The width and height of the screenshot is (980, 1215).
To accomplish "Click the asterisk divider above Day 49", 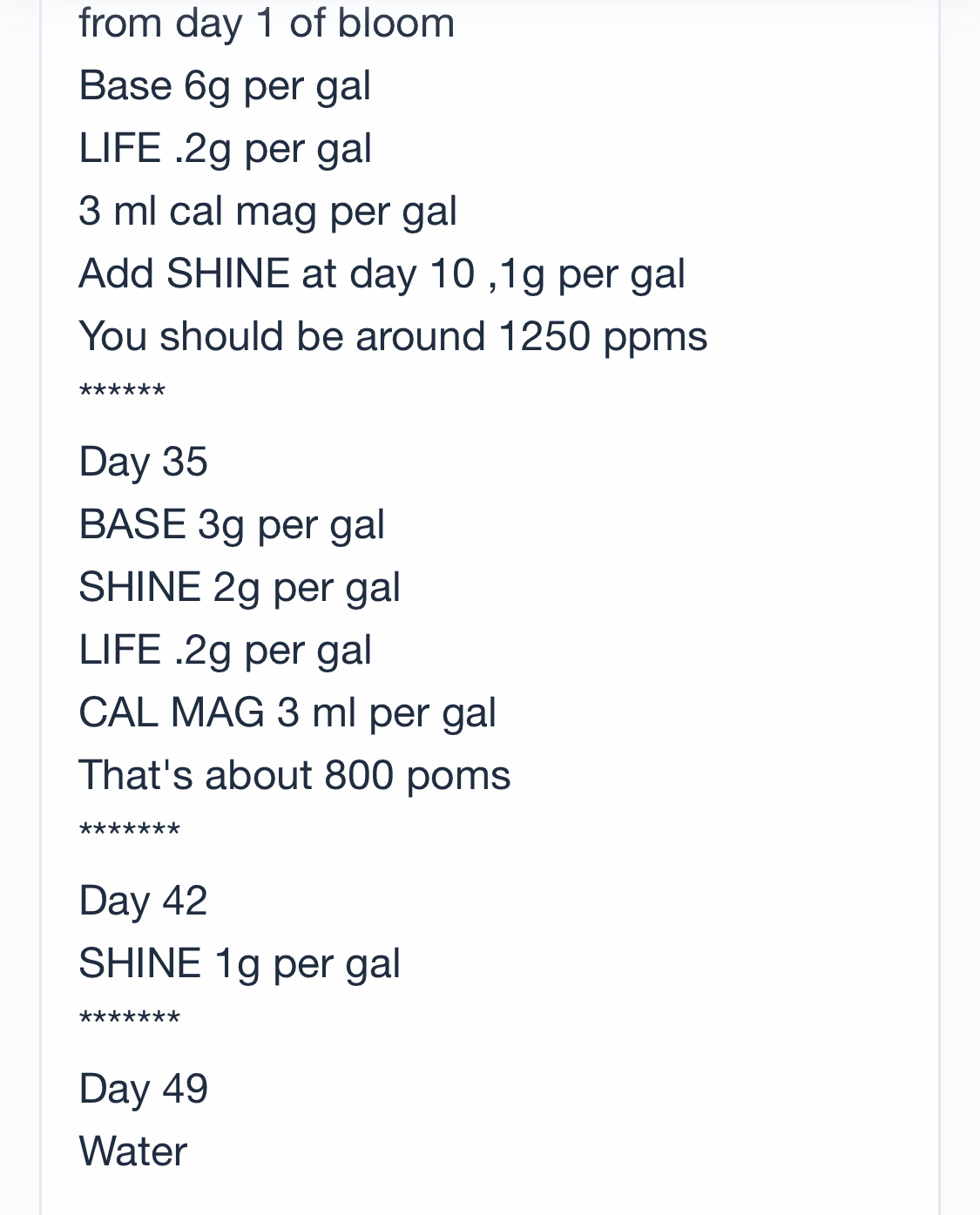I will click(129, 1019).
